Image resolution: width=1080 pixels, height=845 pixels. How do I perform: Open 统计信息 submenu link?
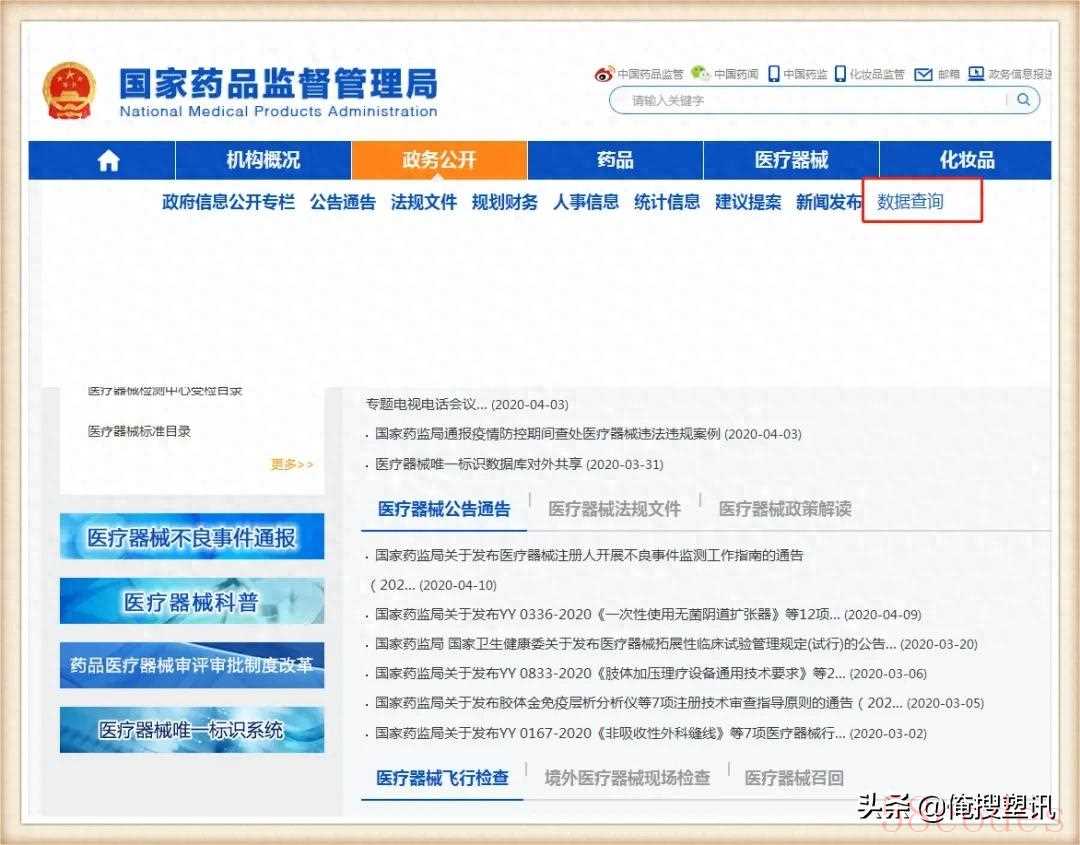[667, 202]
